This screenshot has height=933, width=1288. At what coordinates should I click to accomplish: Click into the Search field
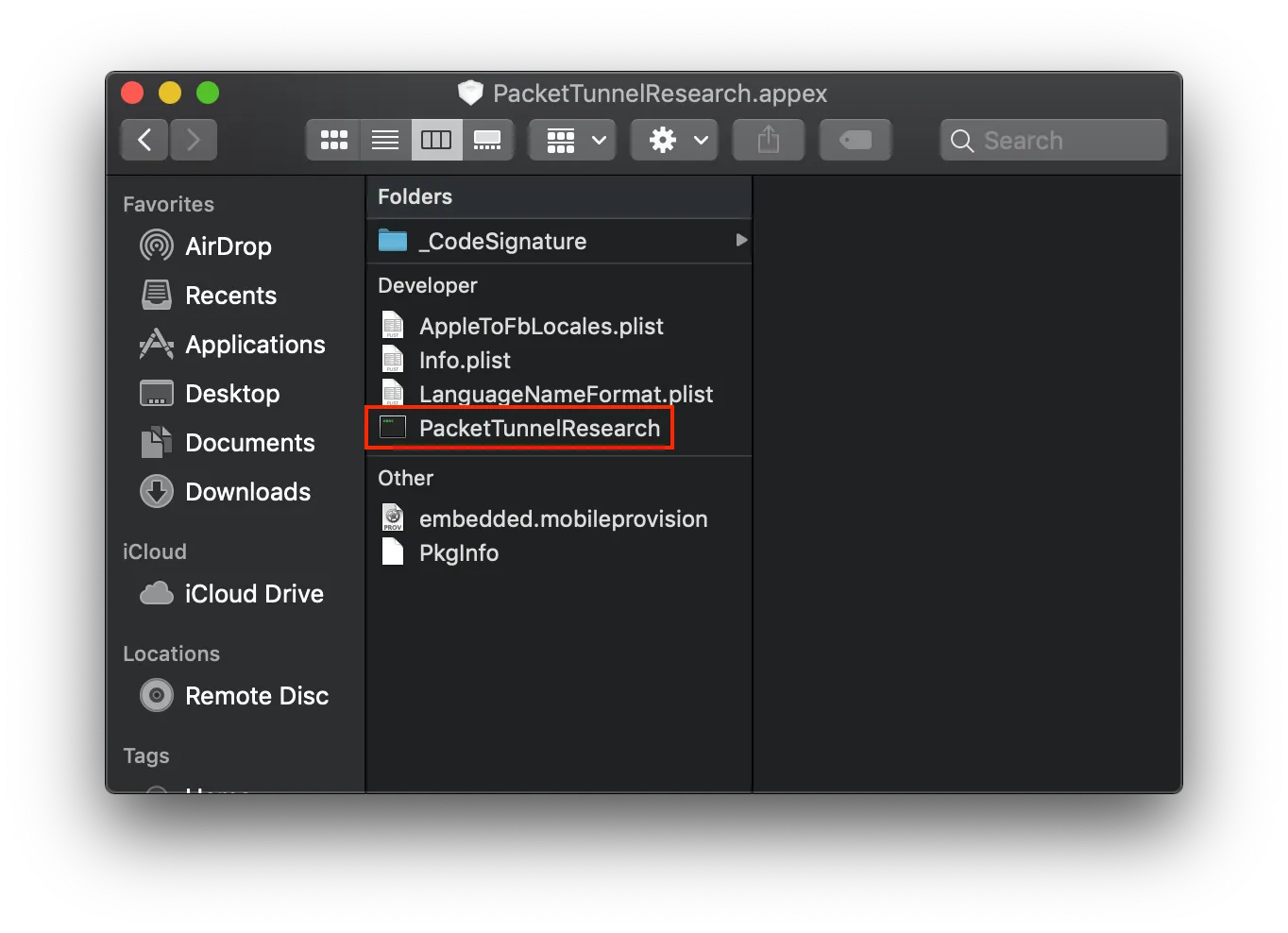tap(1054, 140)
